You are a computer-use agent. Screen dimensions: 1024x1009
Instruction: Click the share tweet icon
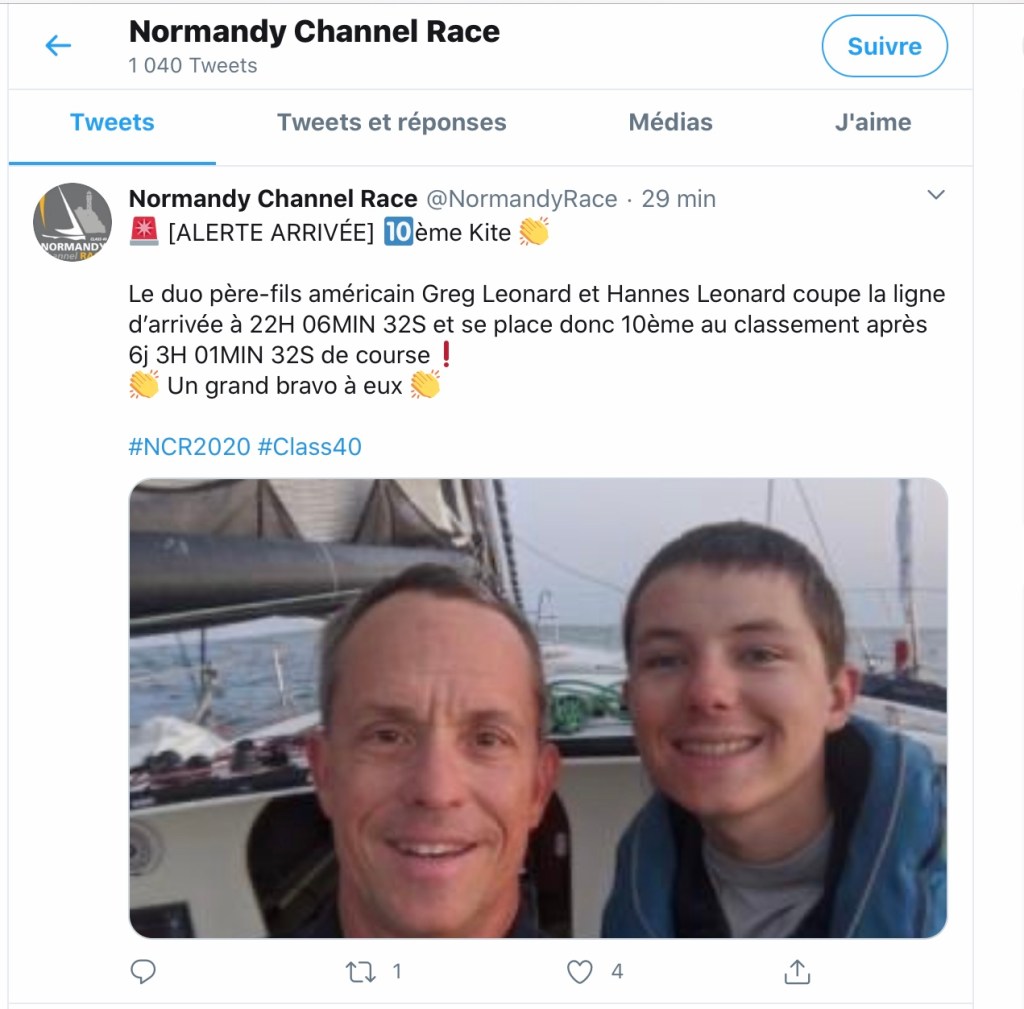(x=796, y=971)
